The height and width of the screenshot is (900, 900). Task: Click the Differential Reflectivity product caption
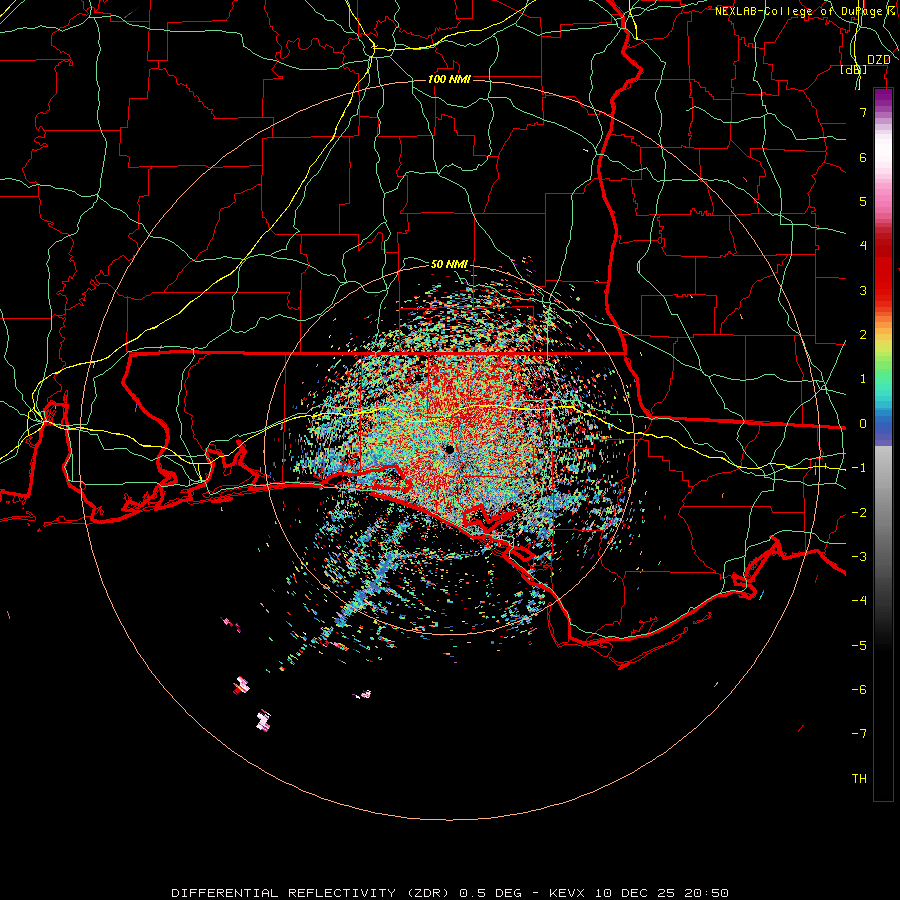pos(450,893)
